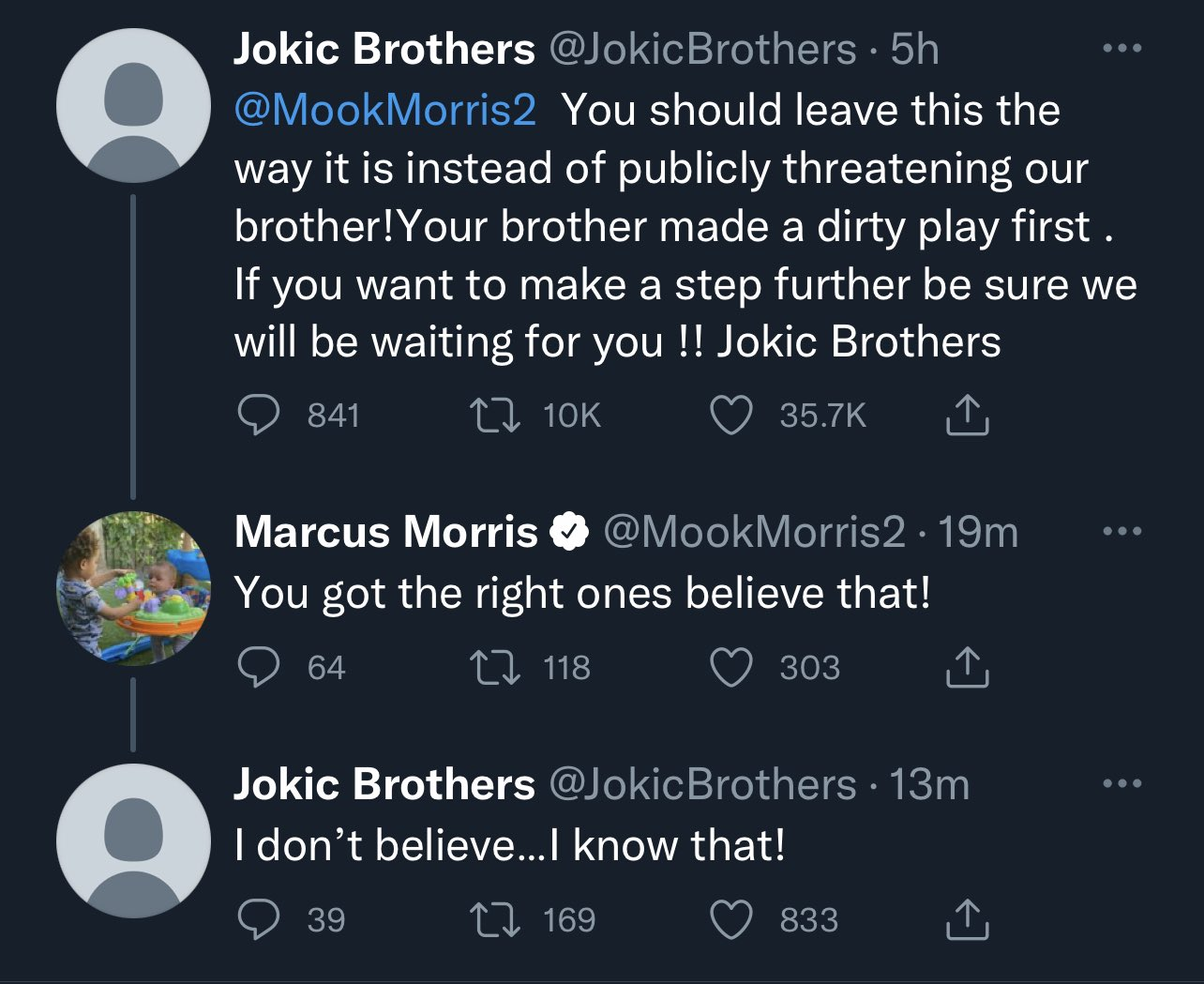
Task: View Marcus Morris profile picture
Action: pos(133,588)
